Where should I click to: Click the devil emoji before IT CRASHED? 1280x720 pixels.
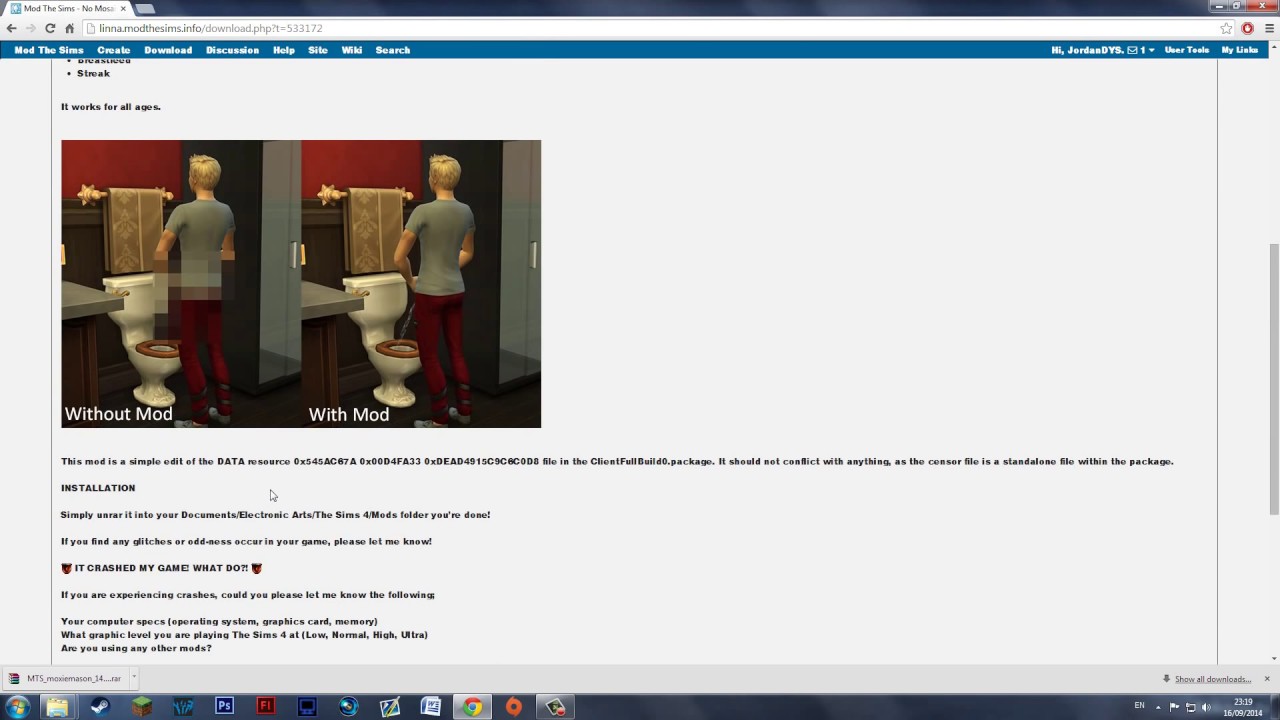[x=67, y=568]
